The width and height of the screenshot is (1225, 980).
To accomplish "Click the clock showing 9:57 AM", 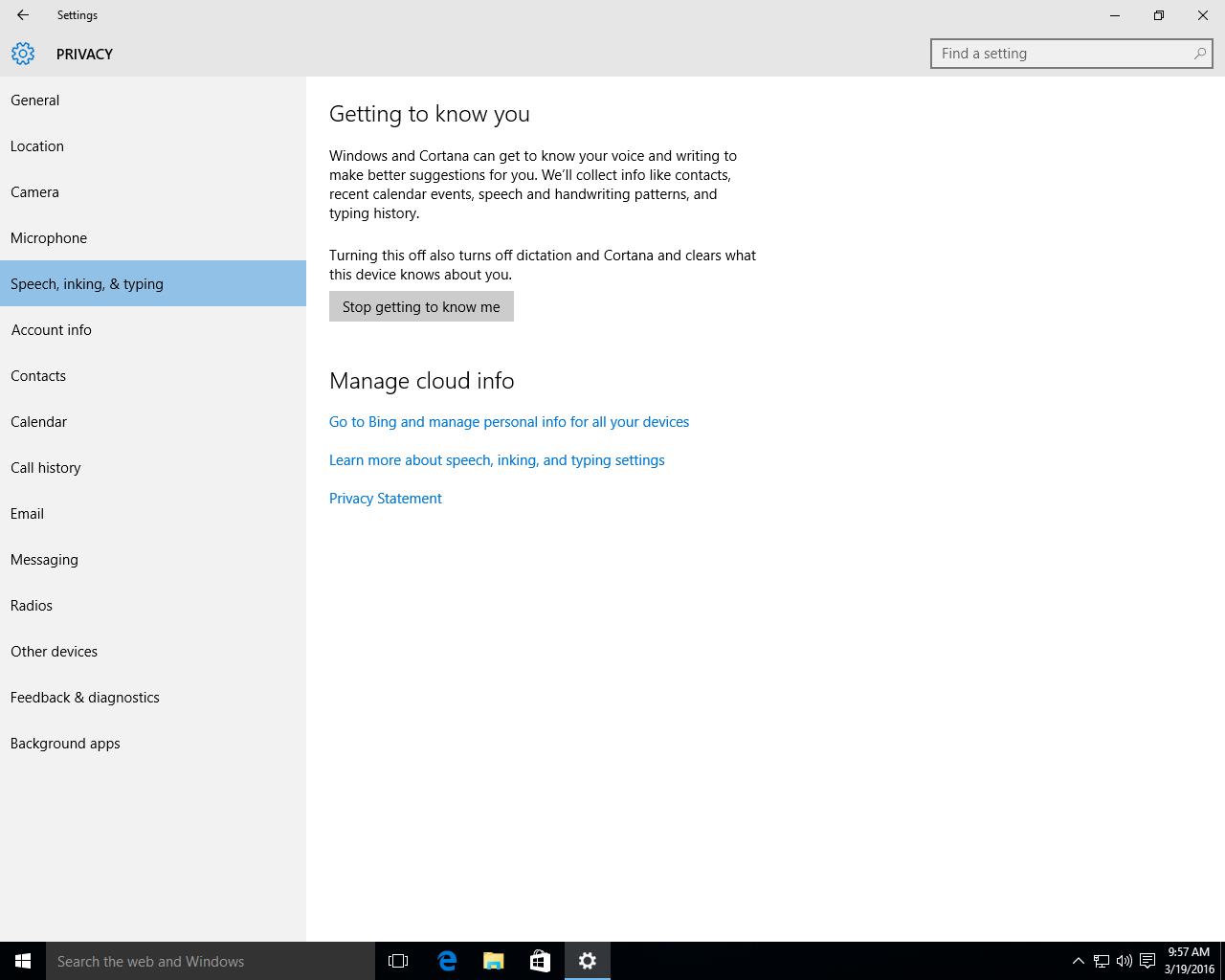I will click(x=1189, y=961).
